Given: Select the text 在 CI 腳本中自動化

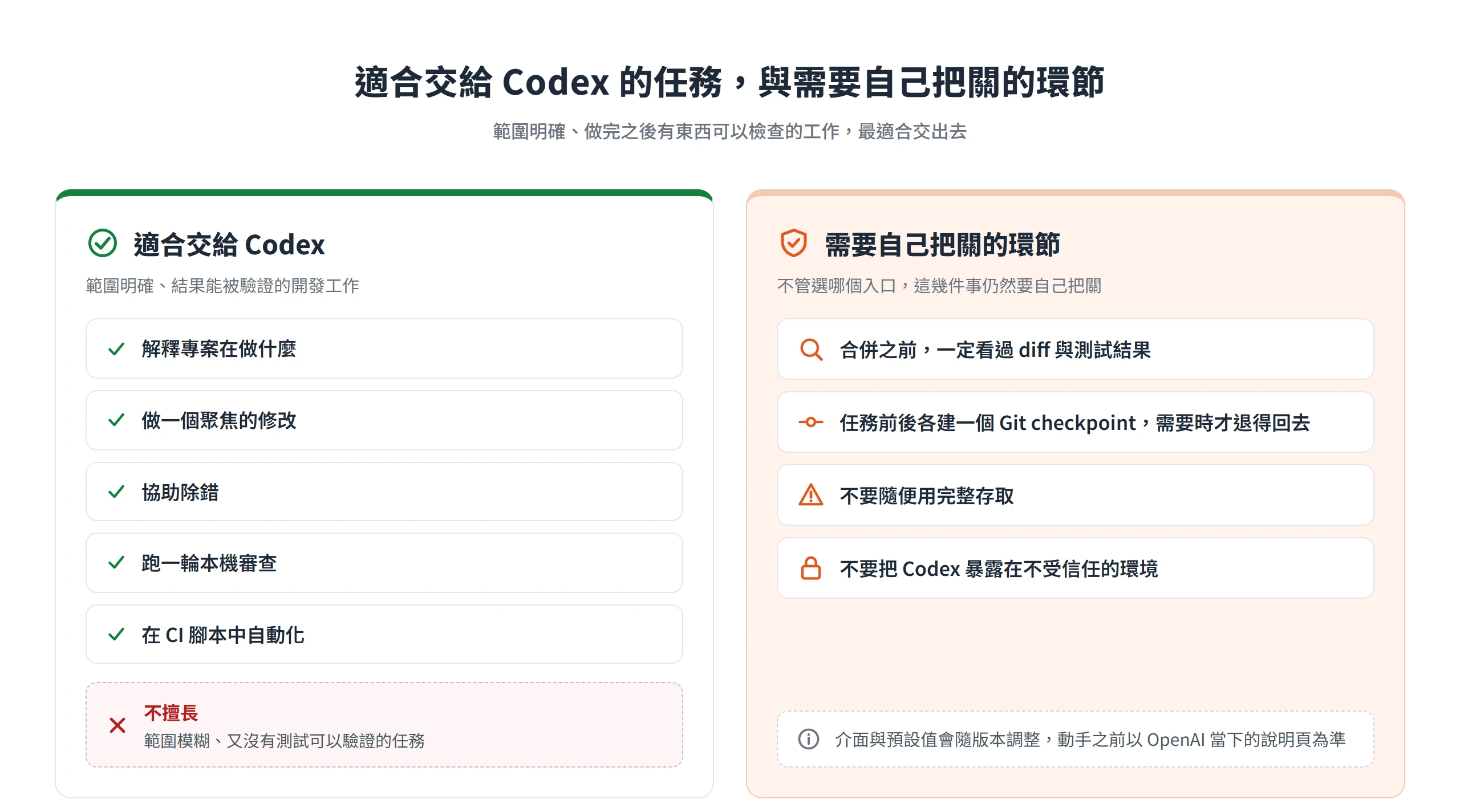Looking at the screenshot, I should coord(223,635).
